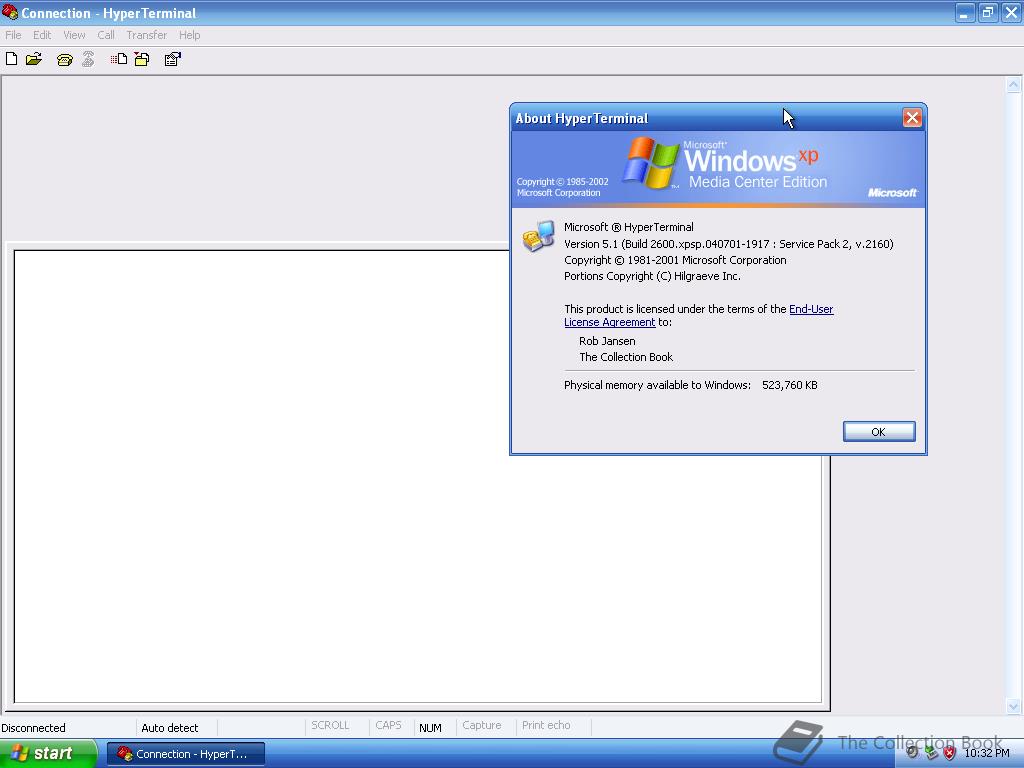Click the Windows start button
The height and width of the screenshot is (768, 1024).
[48, 753]
